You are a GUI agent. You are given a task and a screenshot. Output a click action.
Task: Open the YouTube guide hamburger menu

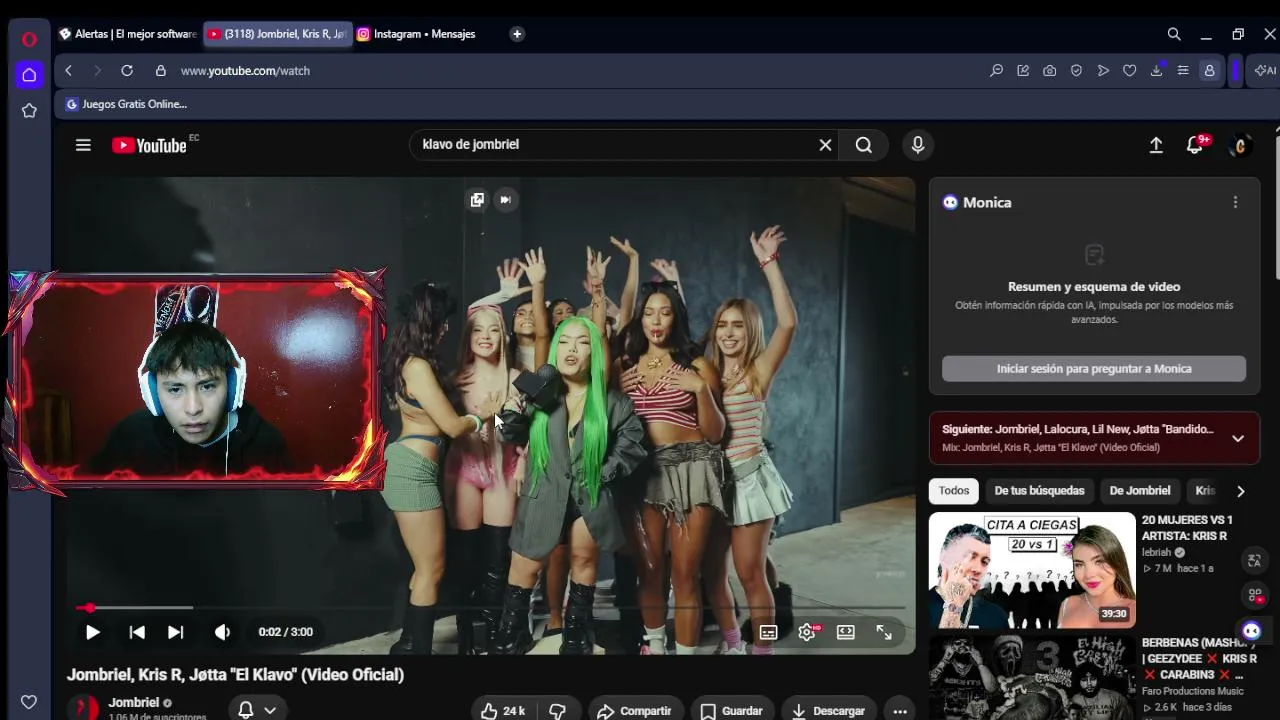coord(83,145)
